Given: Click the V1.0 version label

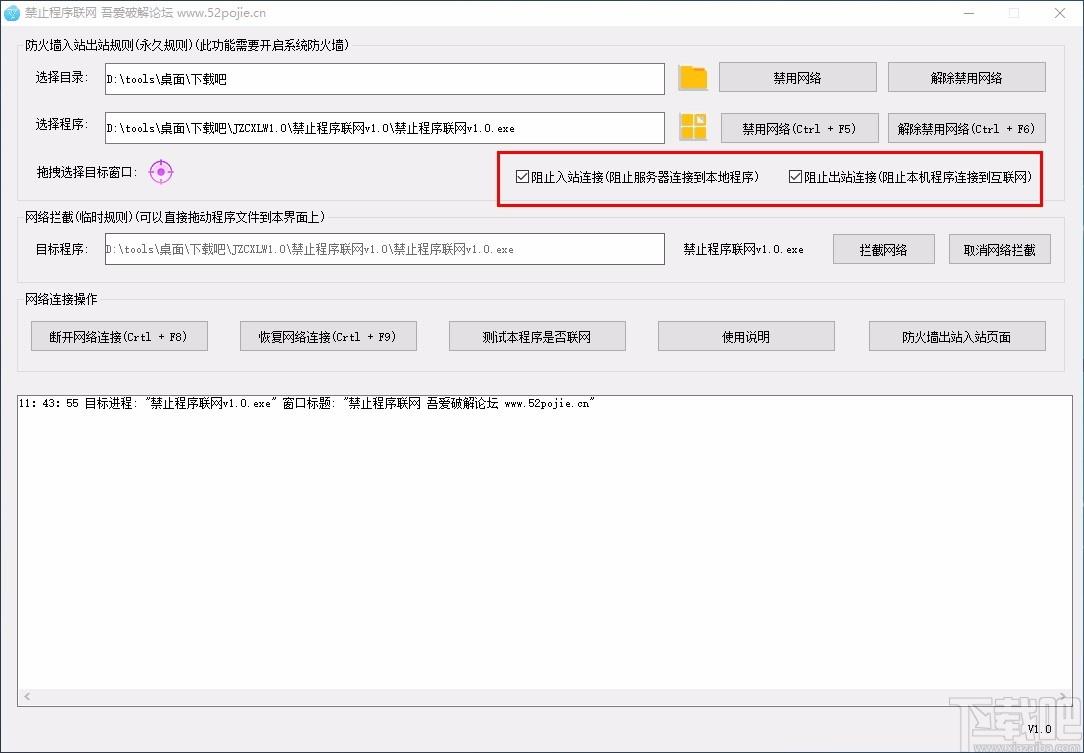Looking at the screenshot, I should [1039, 729].
